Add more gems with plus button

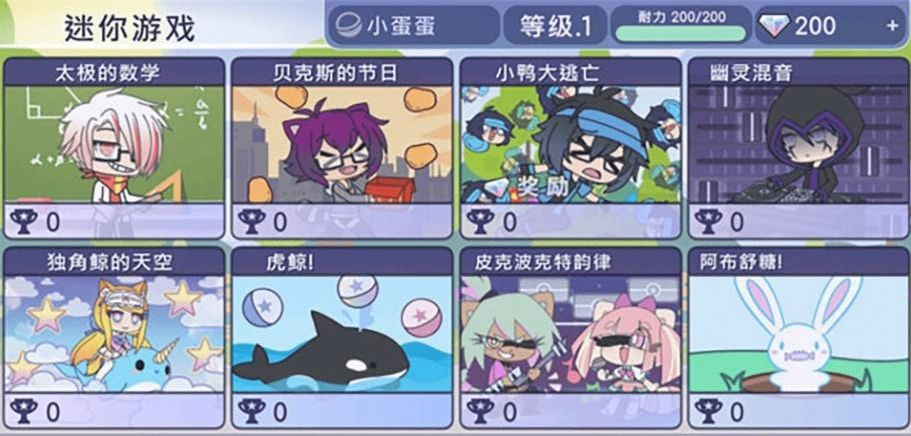tap(892, 26)
